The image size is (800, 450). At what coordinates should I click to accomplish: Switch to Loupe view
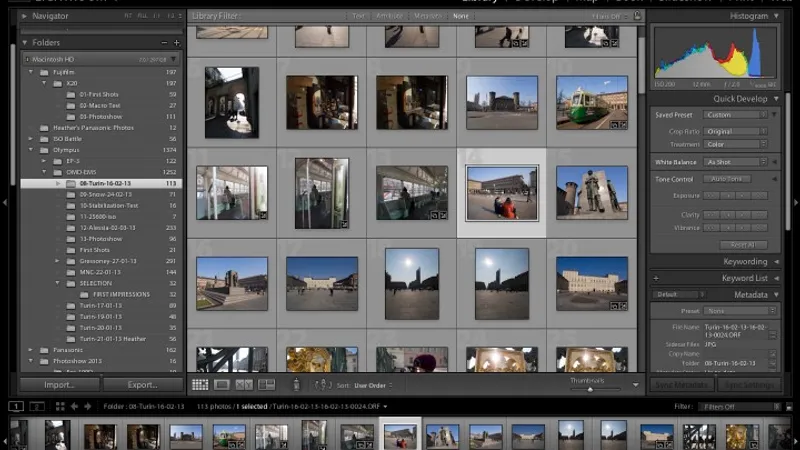pyautogui.click(x=221, y=385)
